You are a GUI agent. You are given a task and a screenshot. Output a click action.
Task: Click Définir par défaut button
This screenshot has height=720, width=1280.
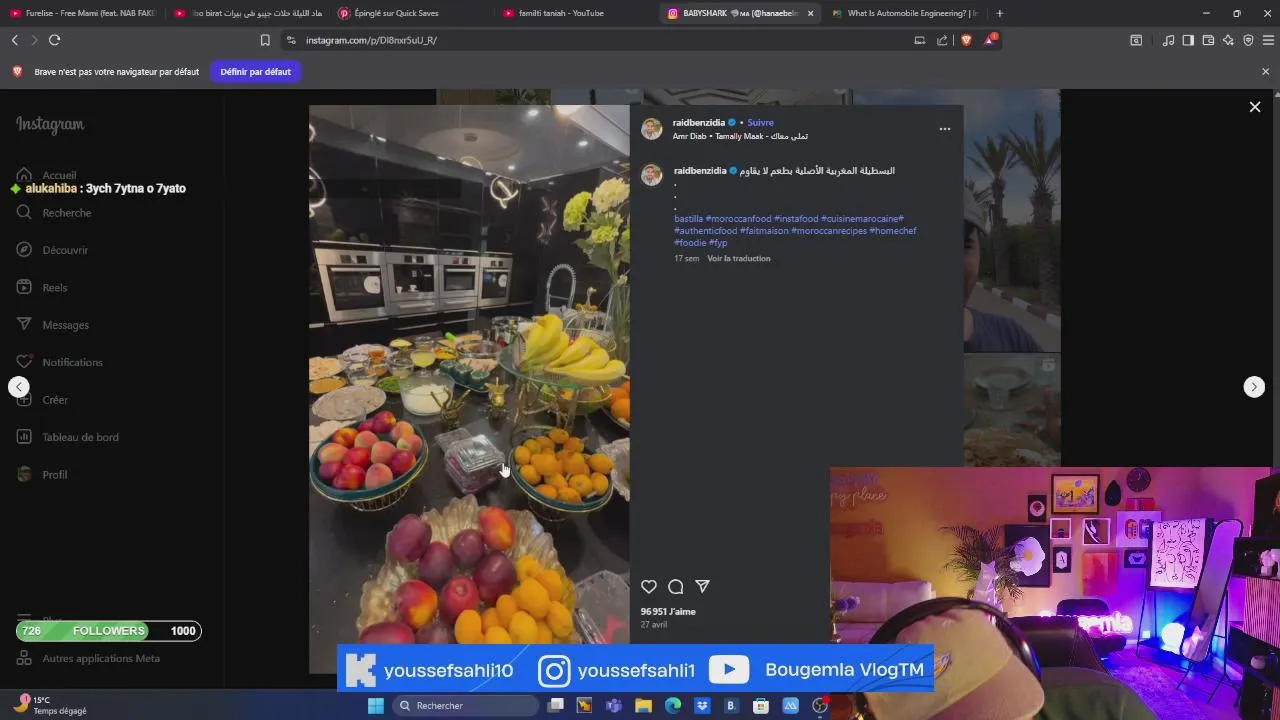256,72
